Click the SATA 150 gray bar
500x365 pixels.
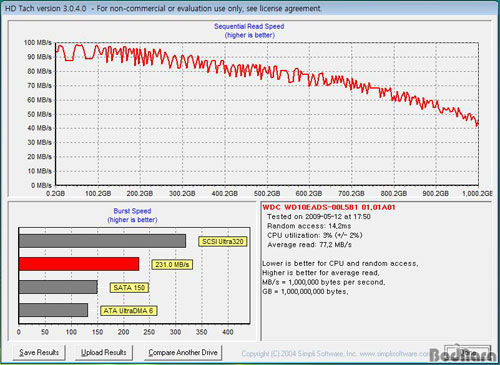(58, 287)
